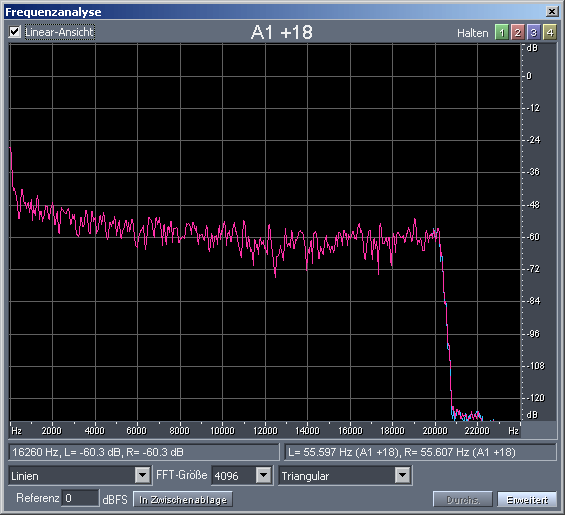Click the 16260 Hz cursor readout status field

(x=144, y=452)
